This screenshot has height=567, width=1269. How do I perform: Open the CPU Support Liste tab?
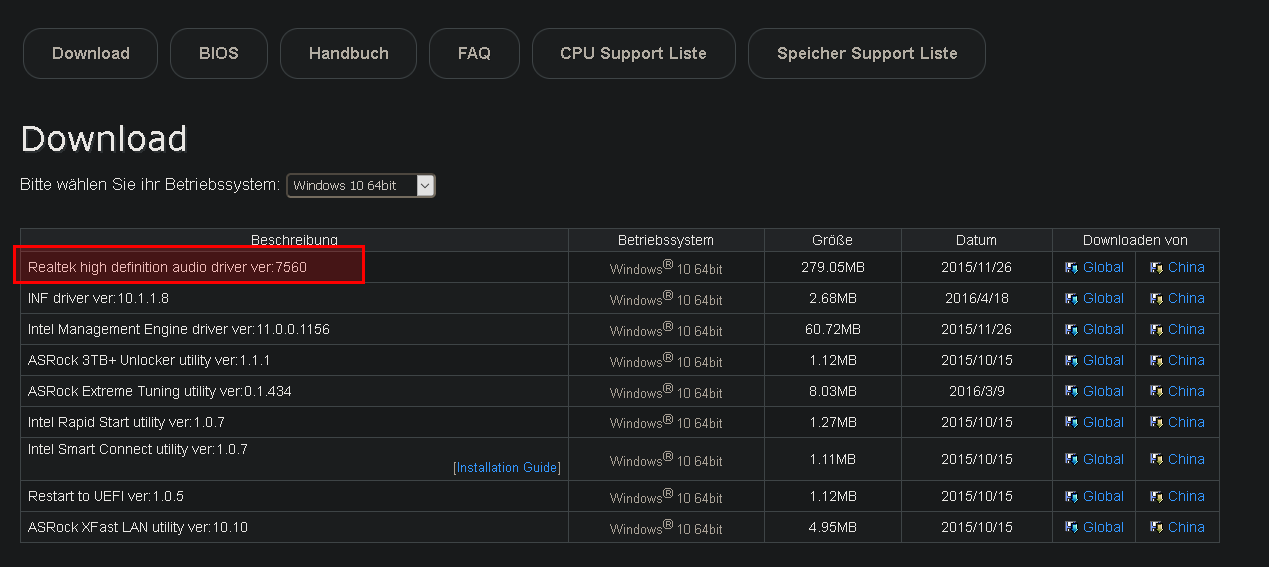click(633, 54)
